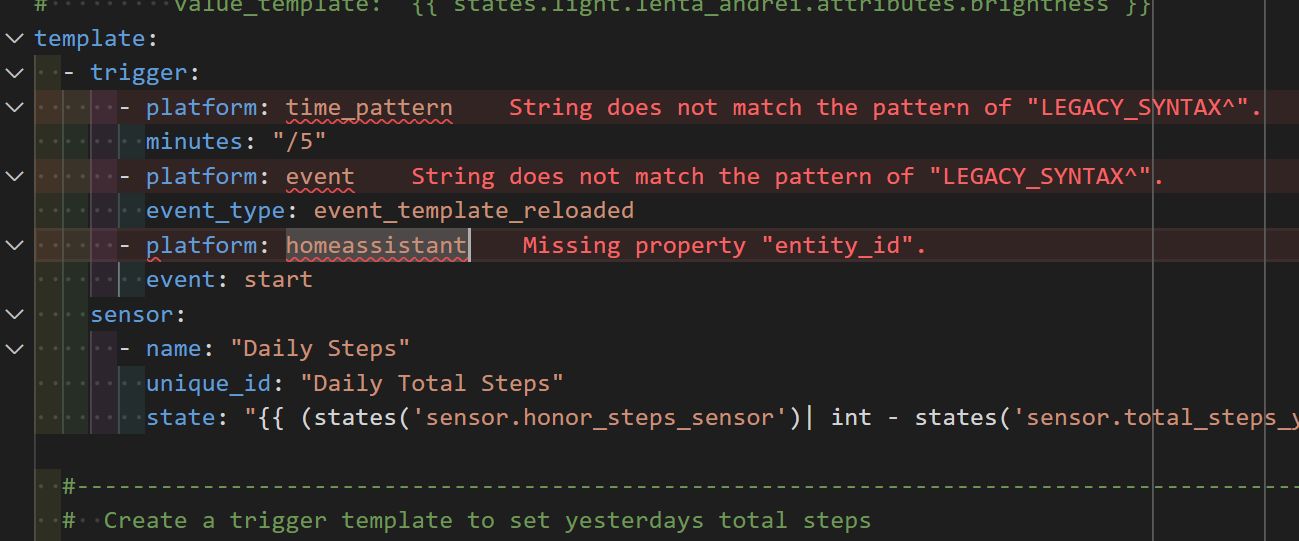Image resolution: width=1299 pixels, height=541 pixels.
Task: Click the yesterdays total steps comment line
Action: (486, 521)
